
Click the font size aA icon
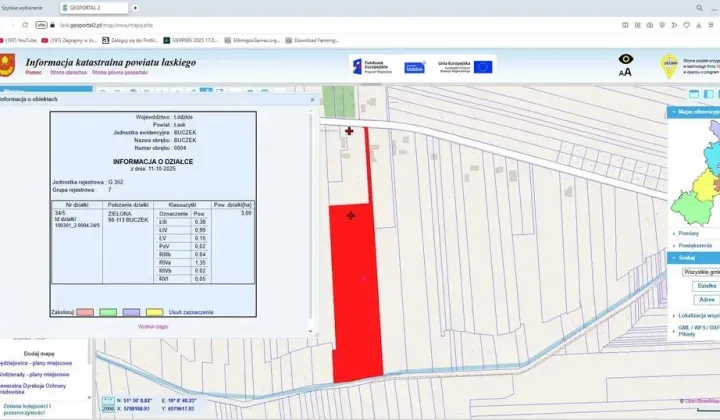(625, 72)
